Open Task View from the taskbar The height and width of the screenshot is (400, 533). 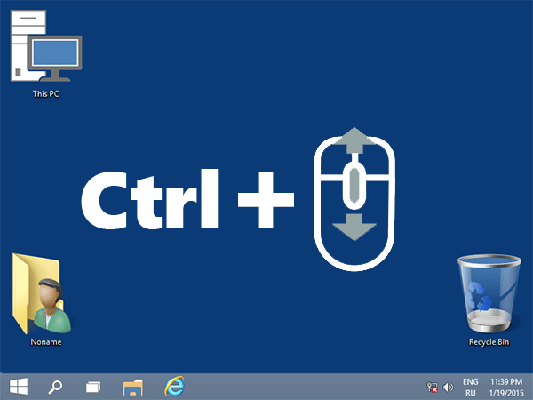pyautogui.click(x=93, y=387)
